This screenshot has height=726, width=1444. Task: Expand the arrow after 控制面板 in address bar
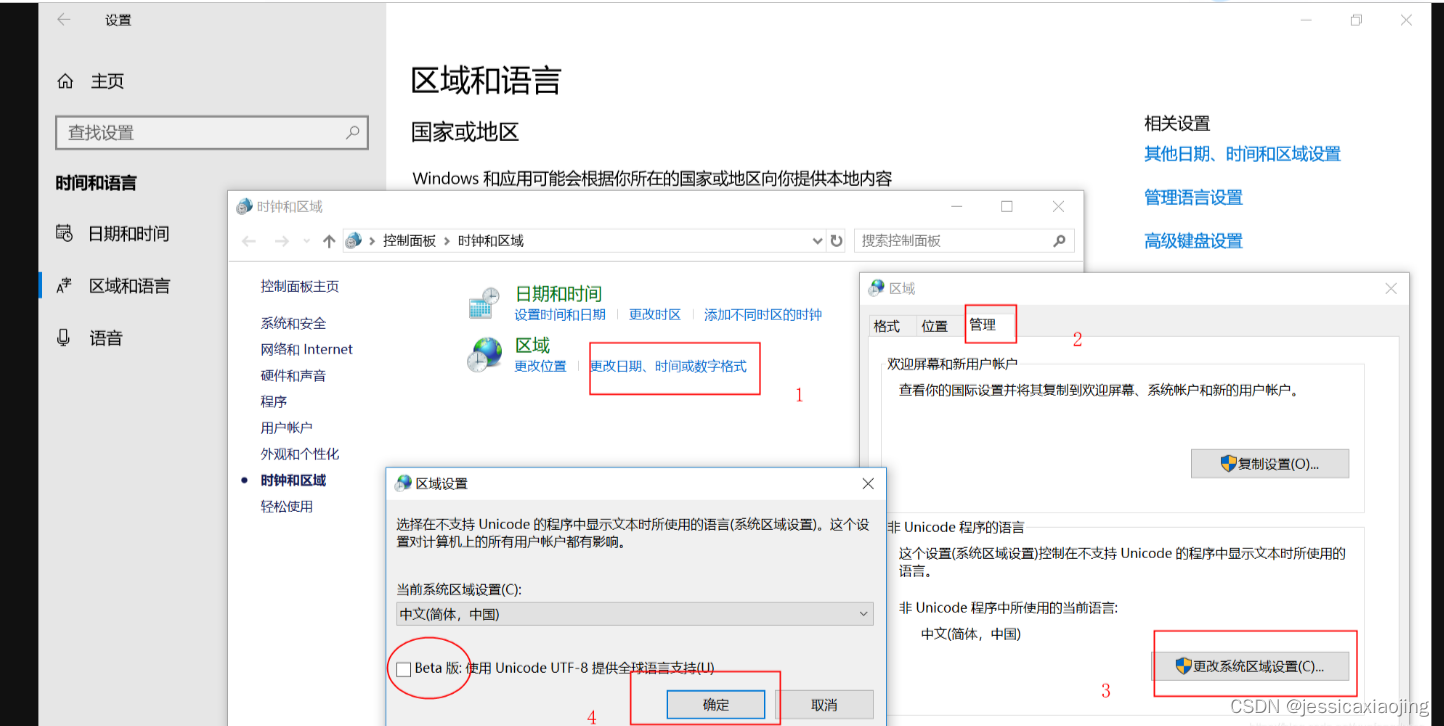[447, 241]
